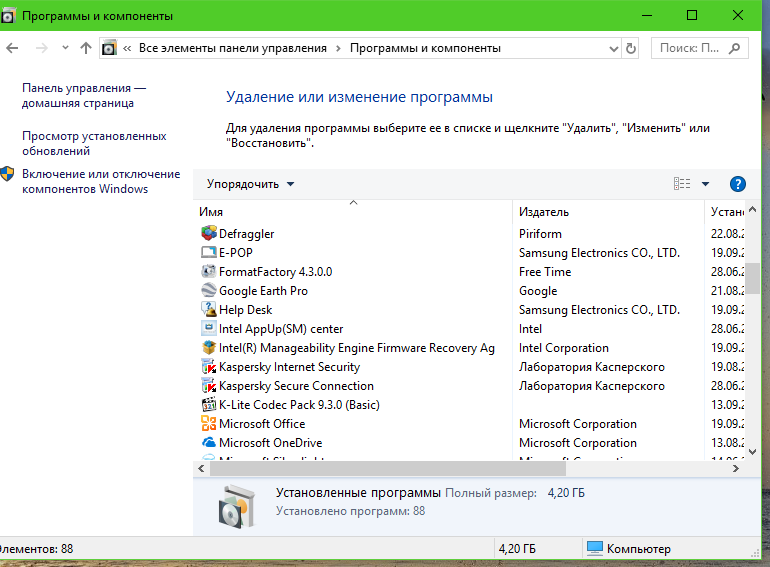Click the search magnifier icon
The height and width of the screenshot is (567, 770).
[x=735, y=48]
